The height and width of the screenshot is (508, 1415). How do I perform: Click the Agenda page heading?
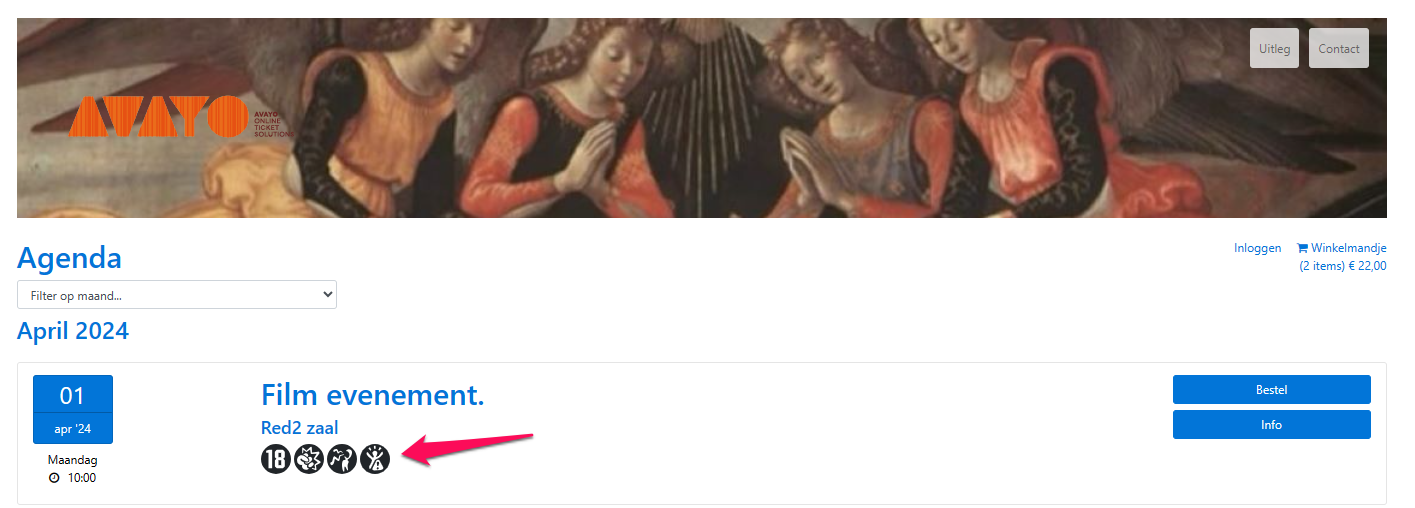coord(70,258)
